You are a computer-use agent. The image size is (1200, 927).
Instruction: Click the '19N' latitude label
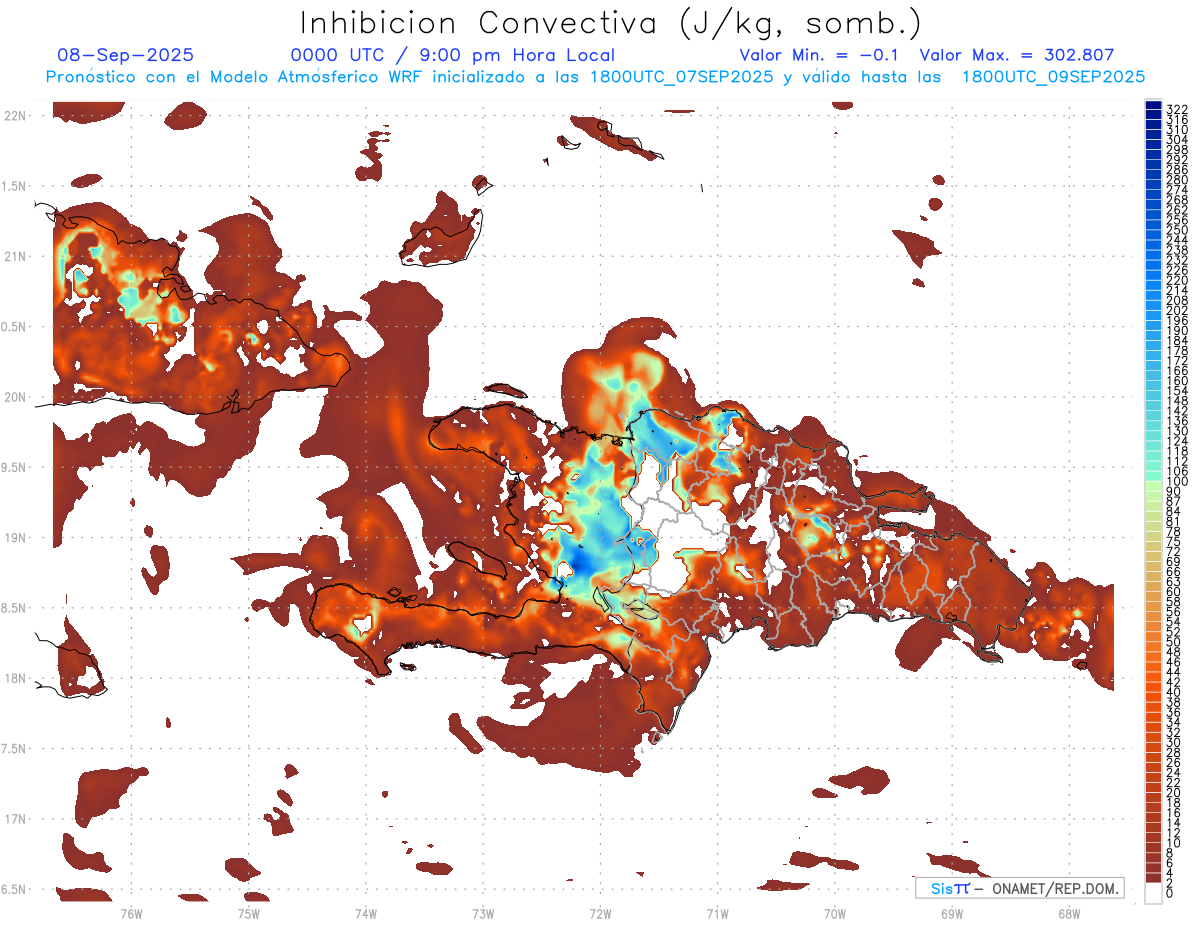click(x=14, y=537)
